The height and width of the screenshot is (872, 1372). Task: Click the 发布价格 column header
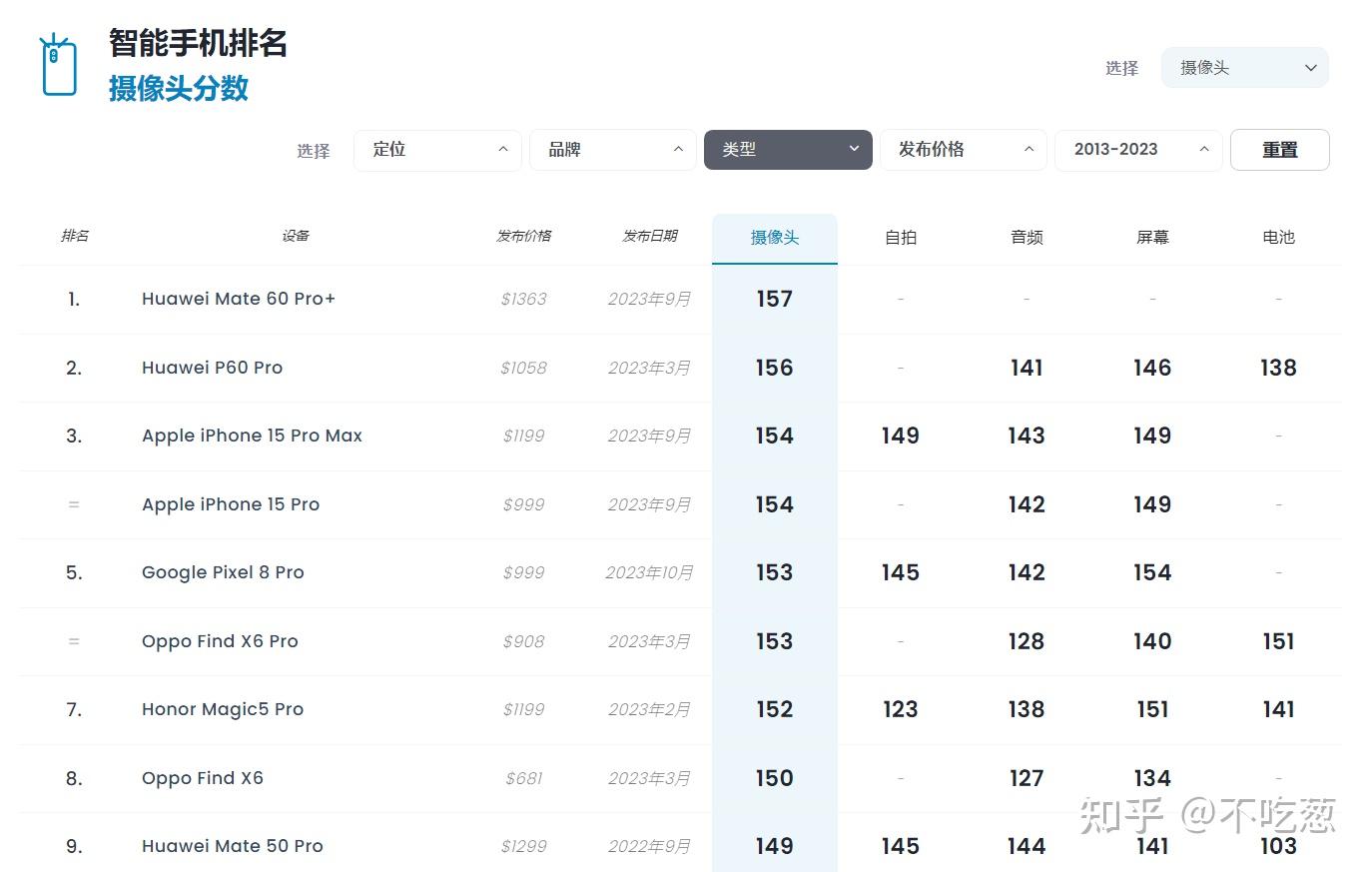click(524, 236)
